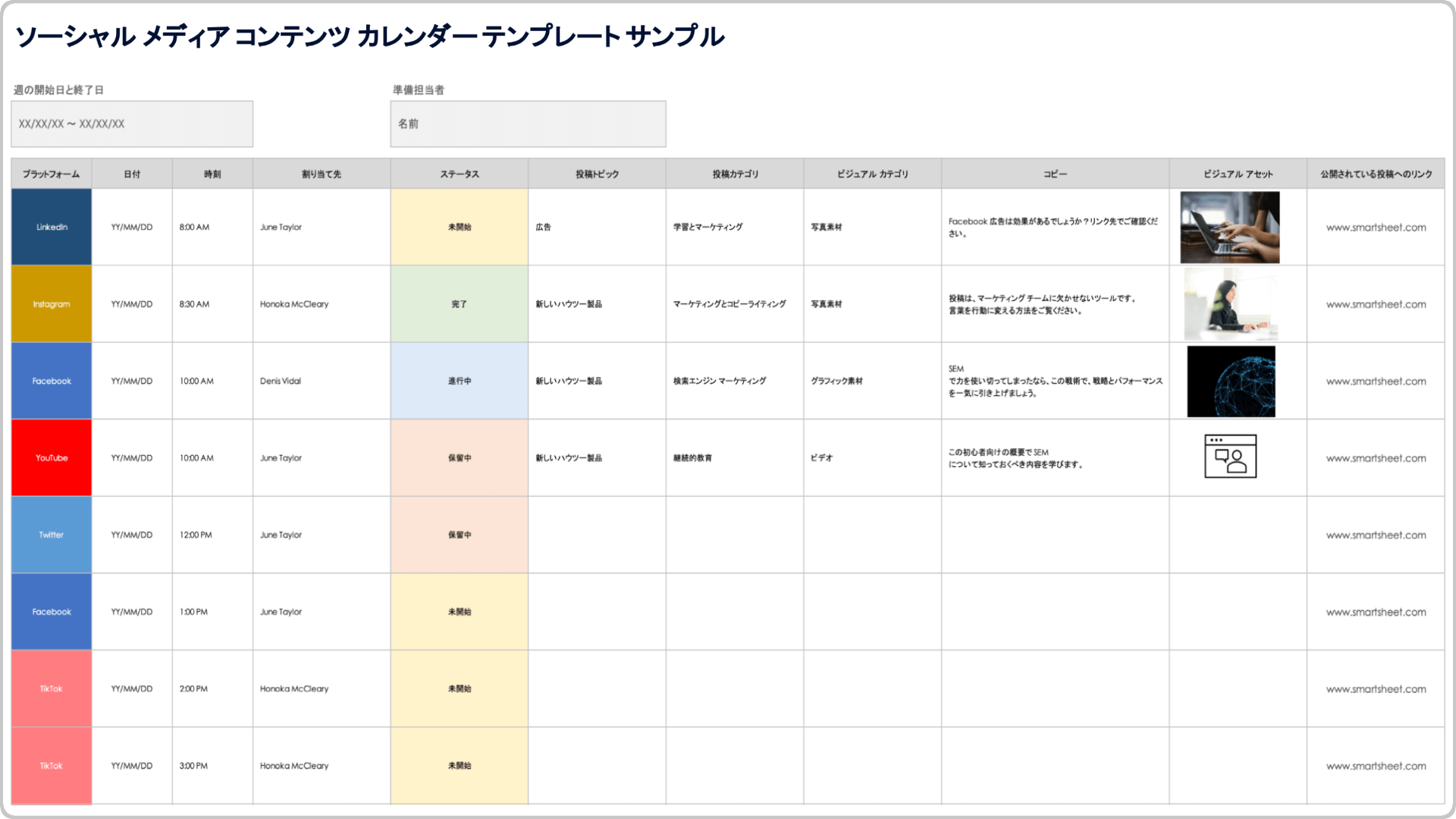Click the Instagram platform cell
Image resolution: width=1456 pixels, height=819 pixels.
52,304
